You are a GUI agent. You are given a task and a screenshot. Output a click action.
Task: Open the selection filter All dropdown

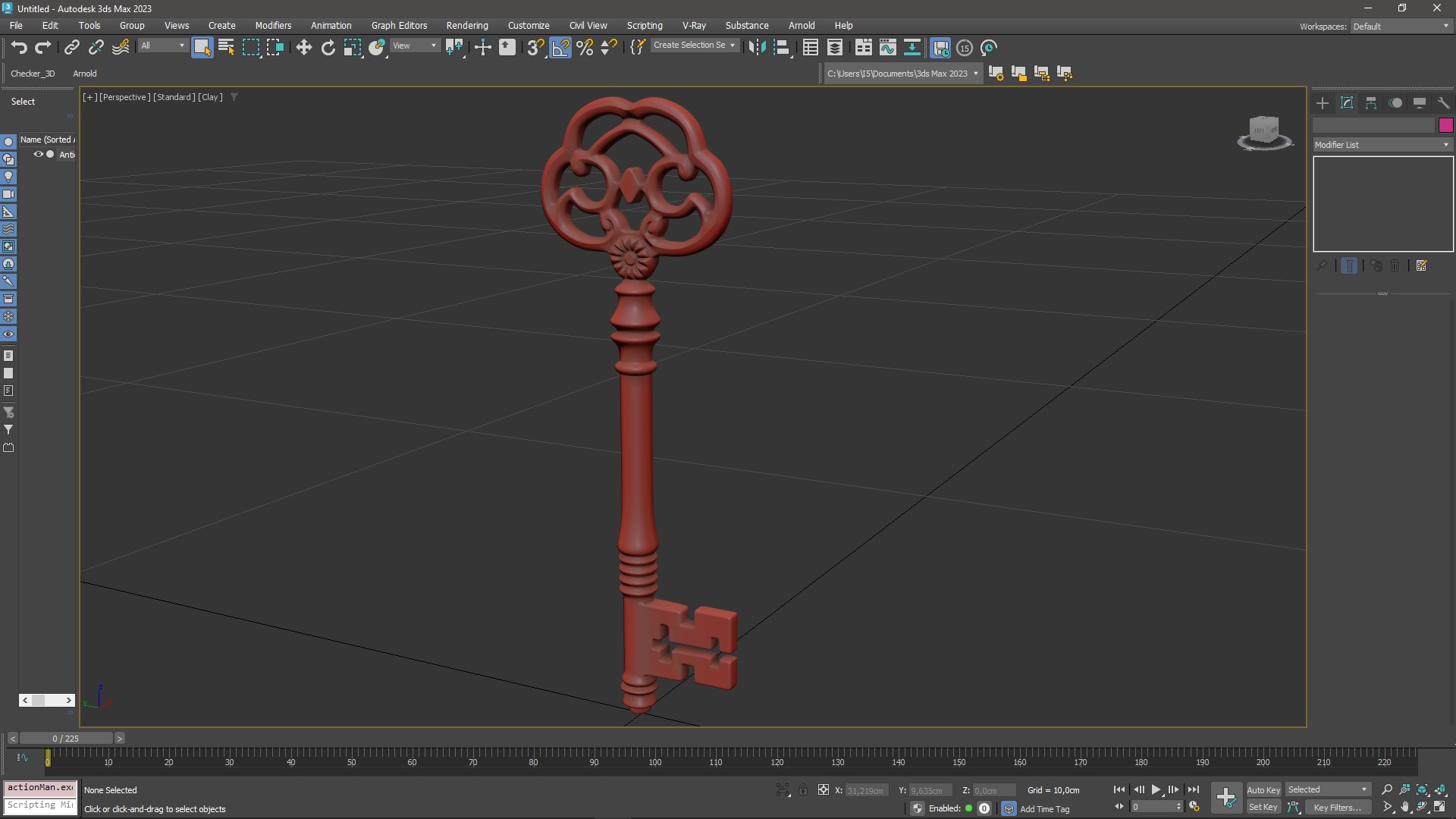click(162, 45)
